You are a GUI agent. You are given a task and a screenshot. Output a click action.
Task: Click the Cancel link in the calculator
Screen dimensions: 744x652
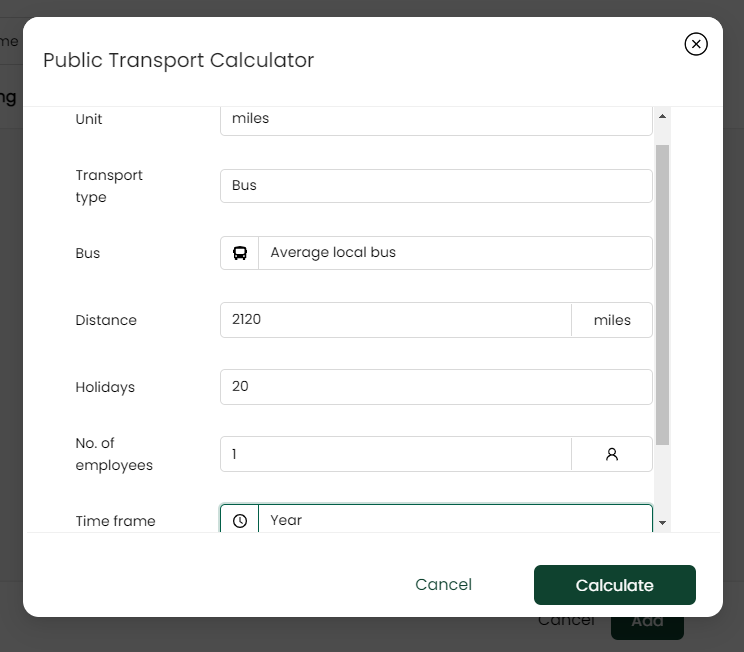pos(443,585)
